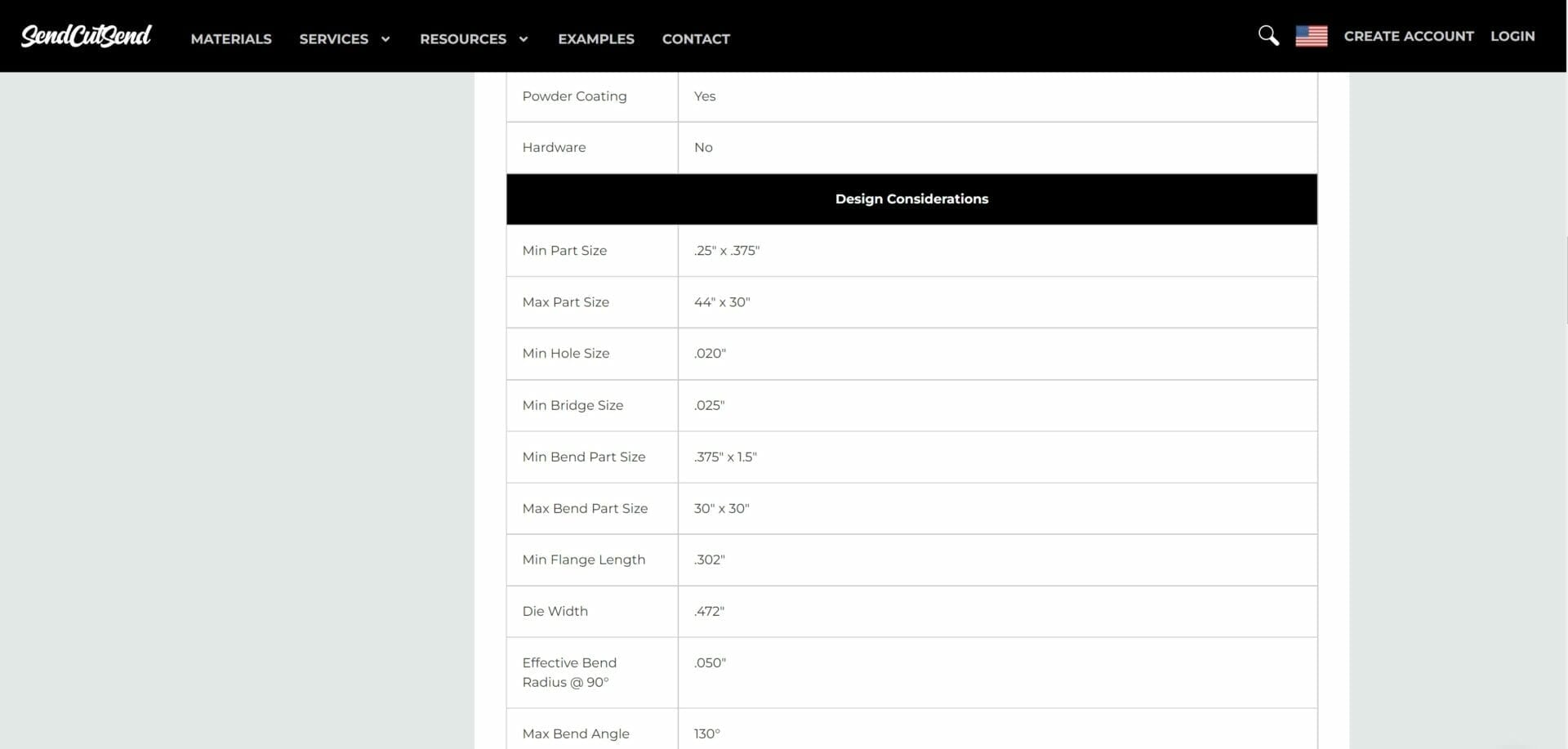
Task: Click the SendCutSend logo
Action: click(86, 36)
